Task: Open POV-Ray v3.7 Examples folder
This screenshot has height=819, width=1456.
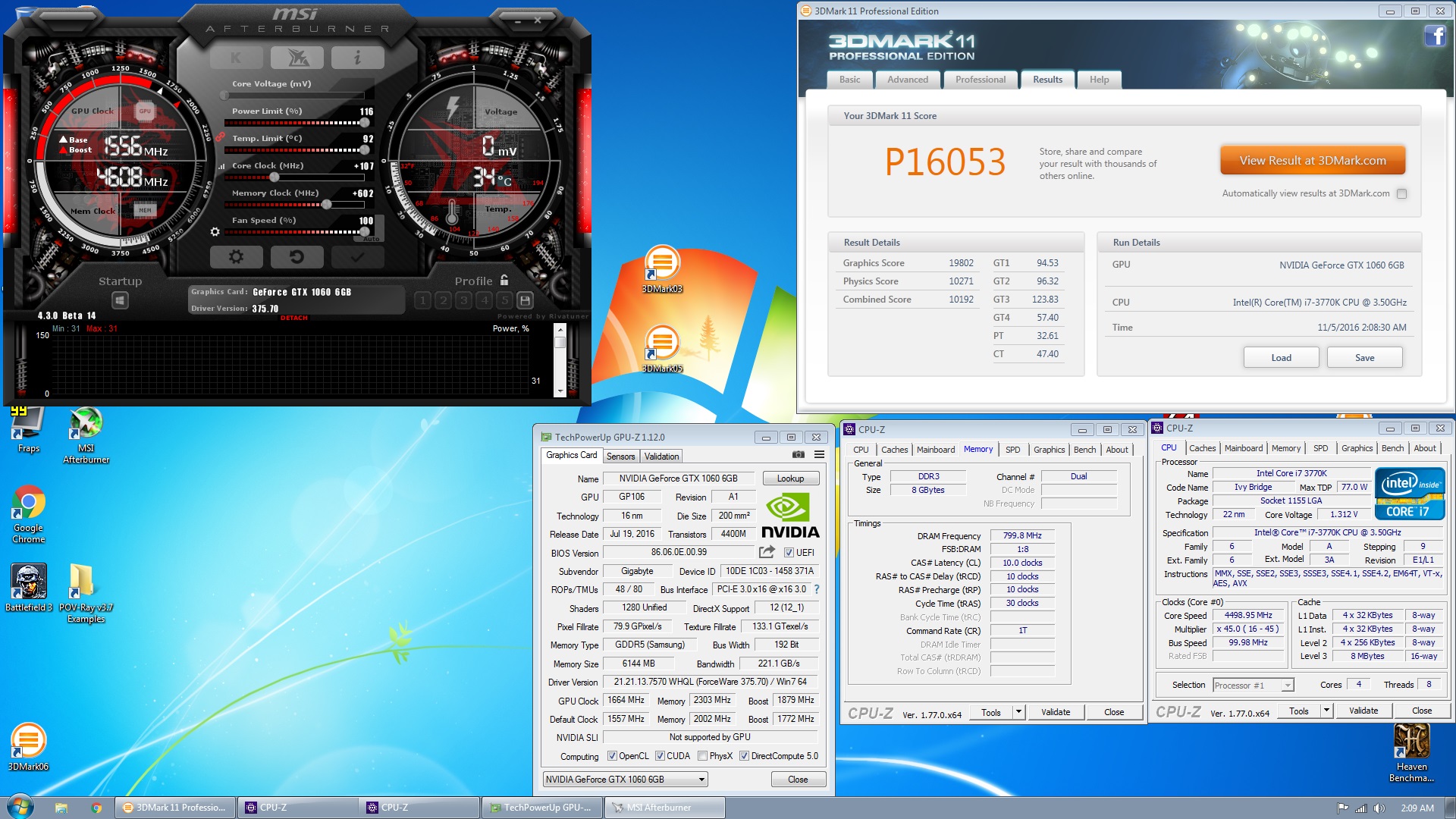Action: click(x=86, y=593)
